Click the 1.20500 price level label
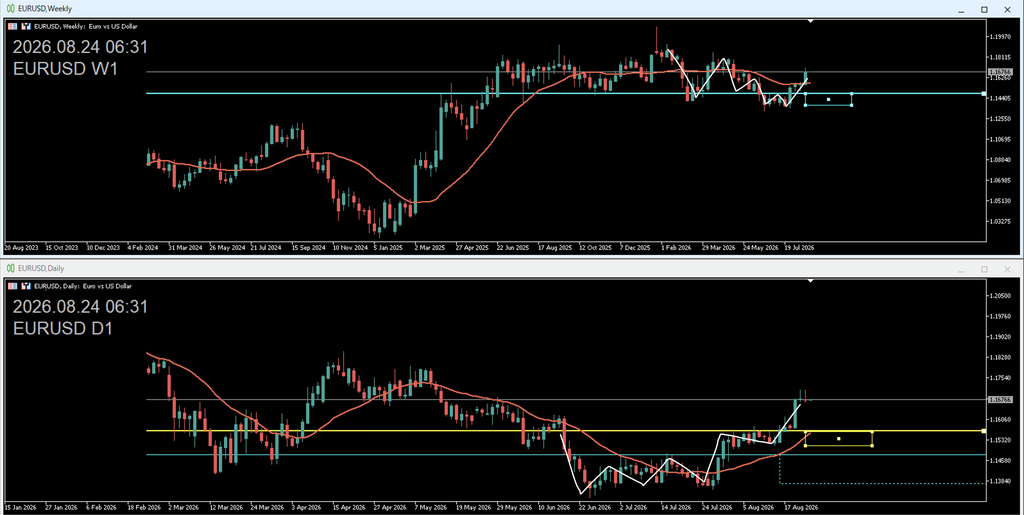Screen dimensions: 1024x515 [1001, 296]
